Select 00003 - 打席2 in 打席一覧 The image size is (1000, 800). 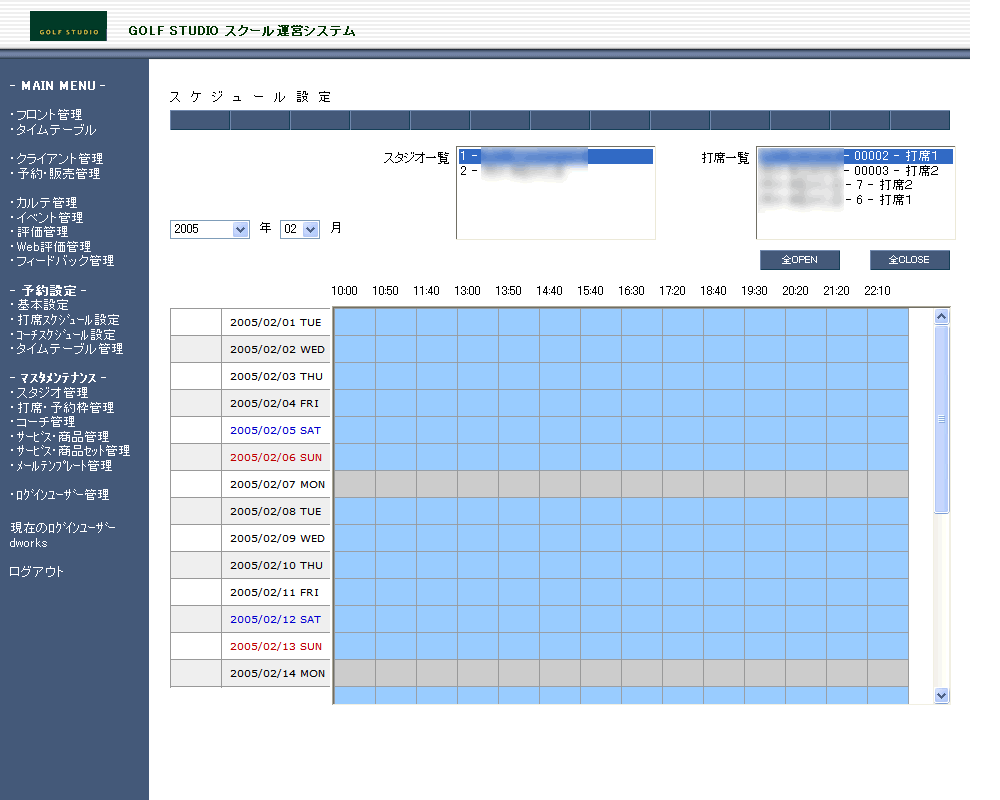point(855,170)
